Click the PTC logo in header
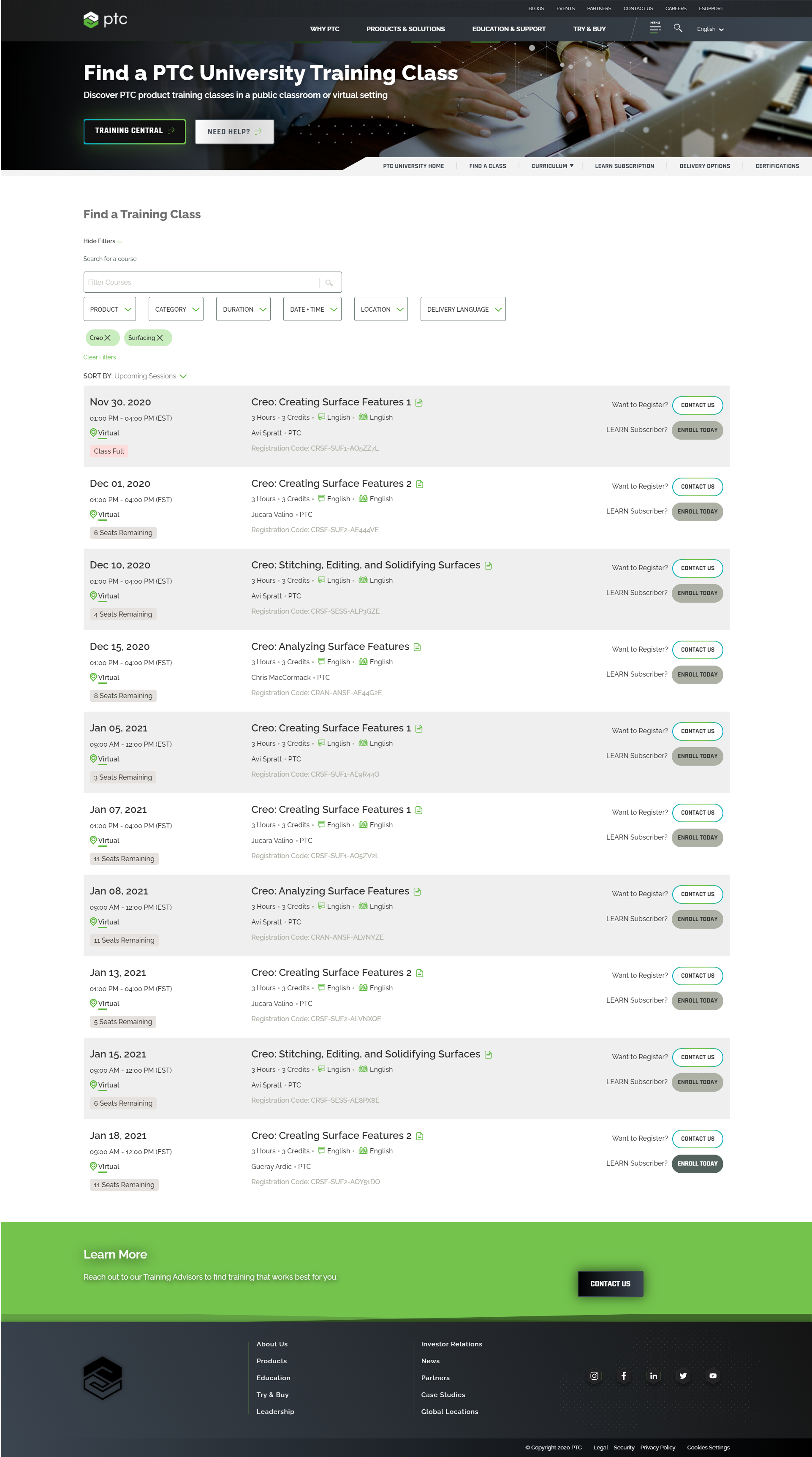 click(x=105, y=20)
